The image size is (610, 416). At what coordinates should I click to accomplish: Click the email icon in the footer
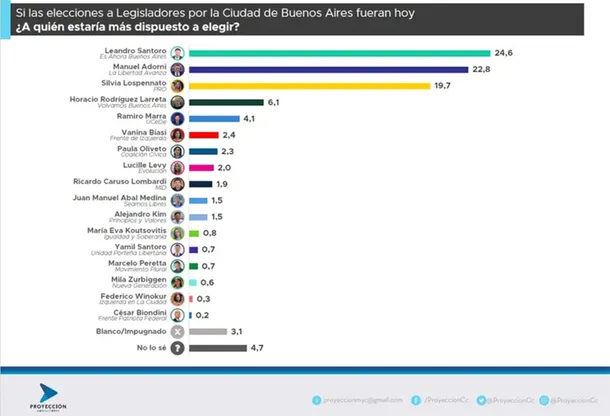[317, 400]
